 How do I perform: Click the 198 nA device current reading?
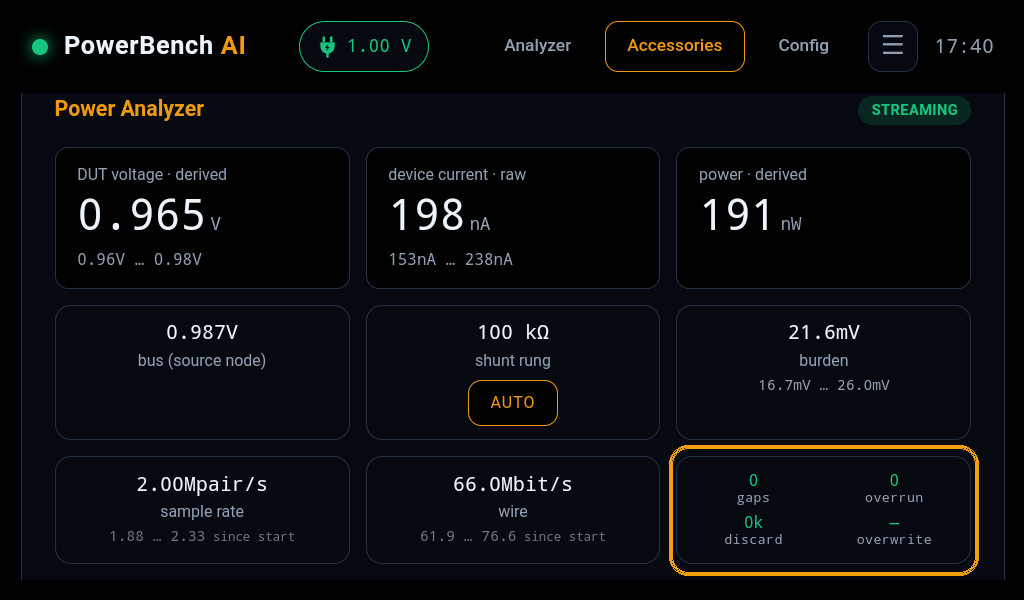(x=440, y=215)
